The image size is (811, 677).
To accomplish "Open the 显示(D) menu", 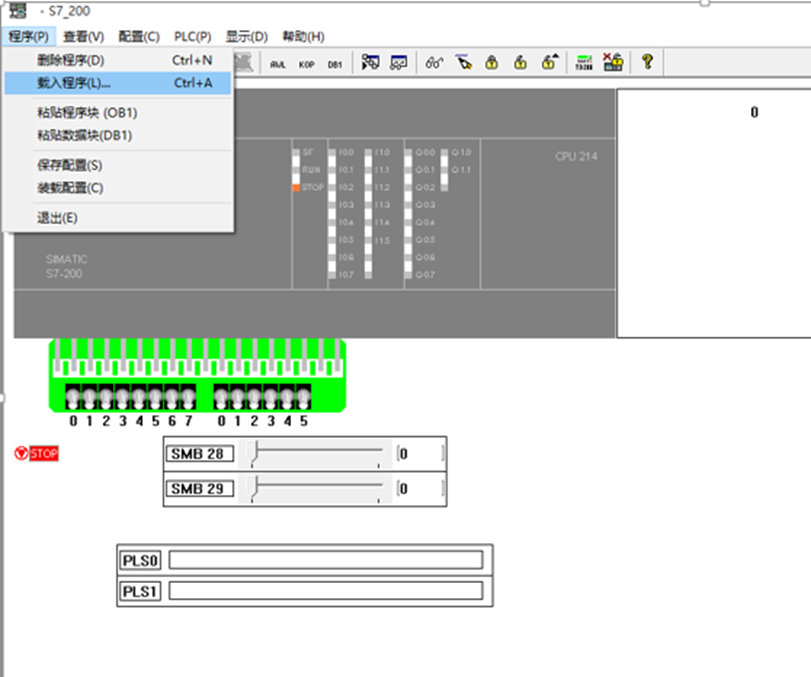I will click(x=247, y=37).
